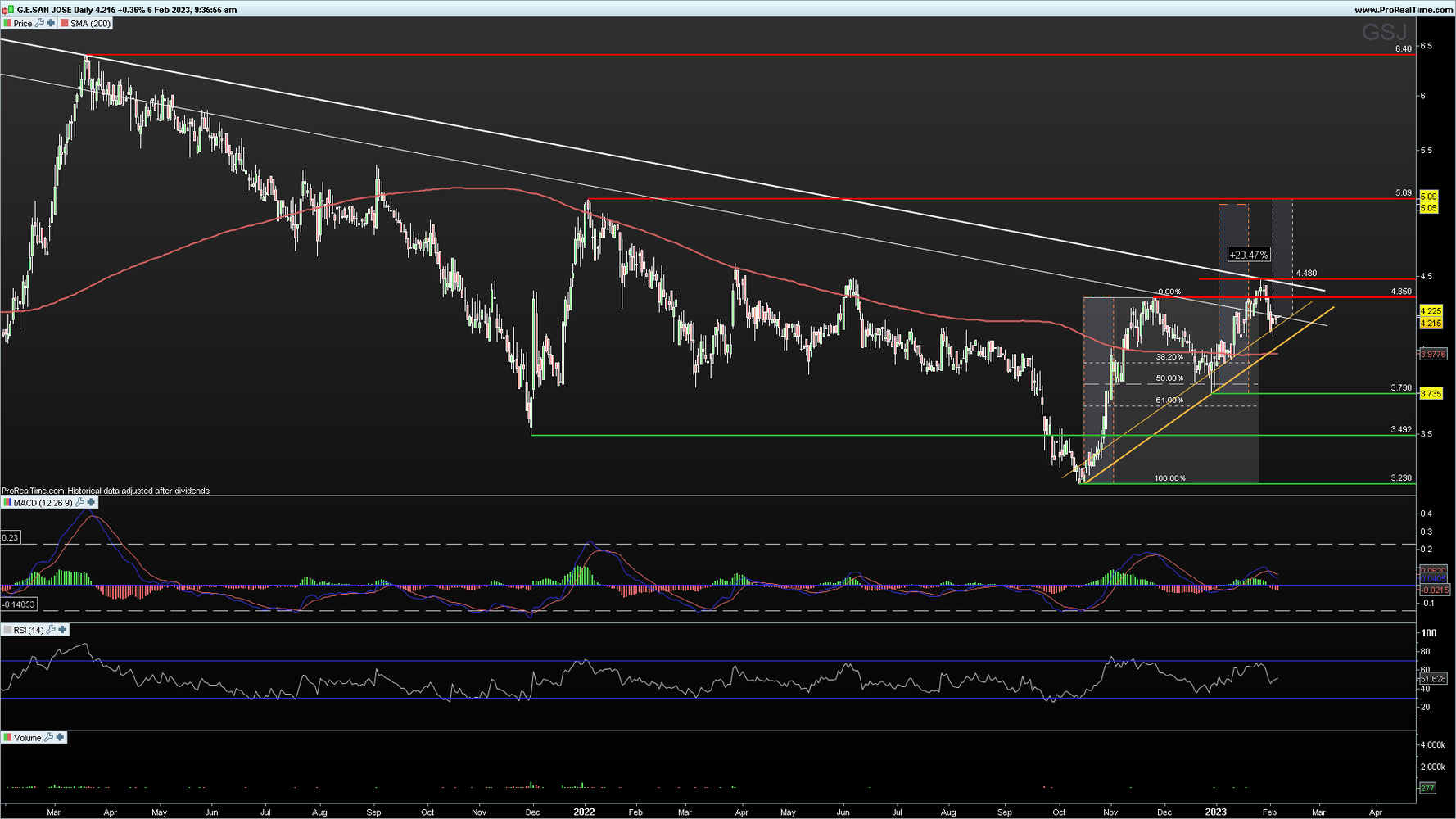The image size is (1456, 819).
Task: Click the plus icon beside Price
Action: 51,24
